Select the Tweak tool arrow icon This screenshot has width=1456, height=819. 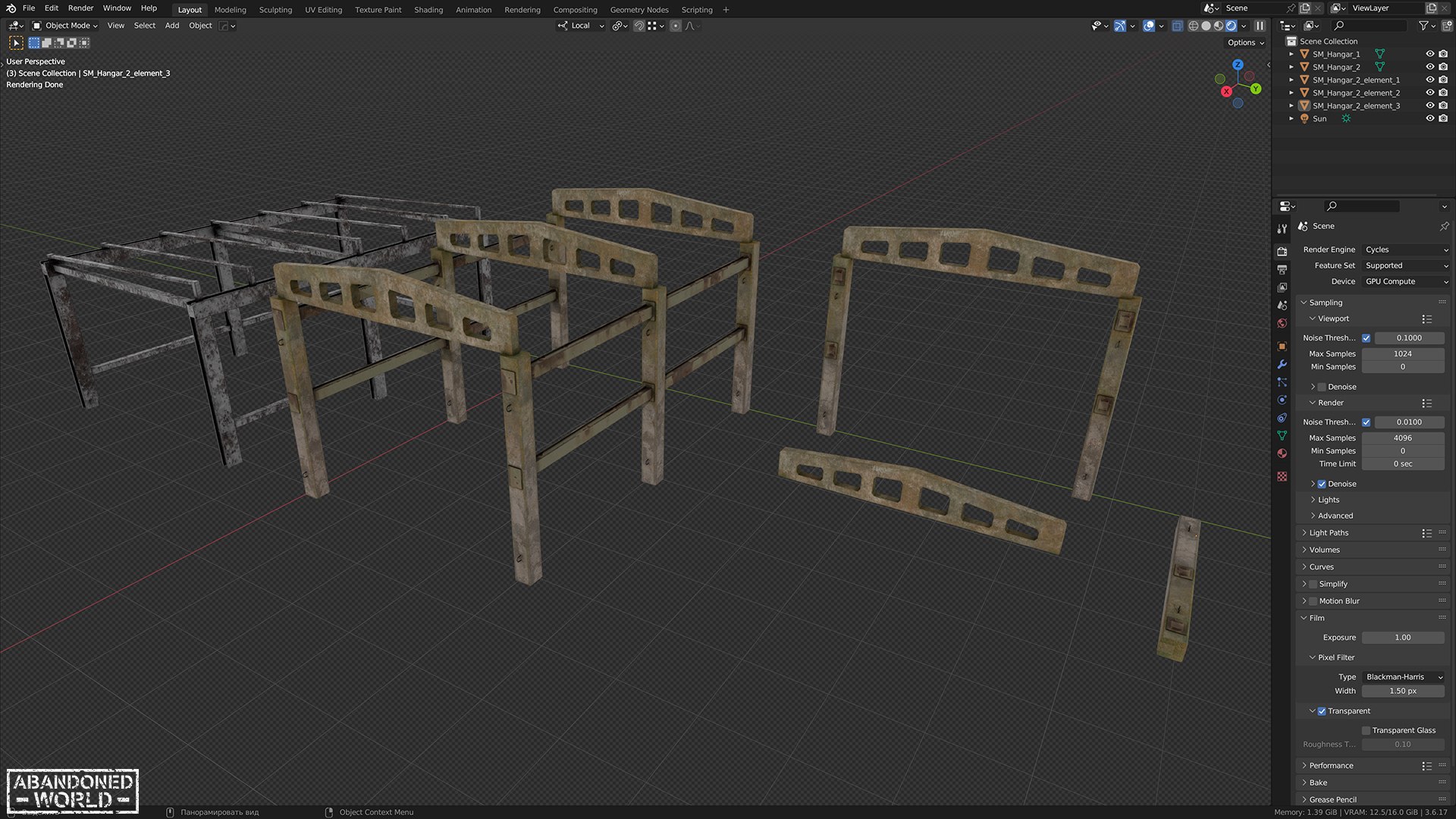(17, 43)
